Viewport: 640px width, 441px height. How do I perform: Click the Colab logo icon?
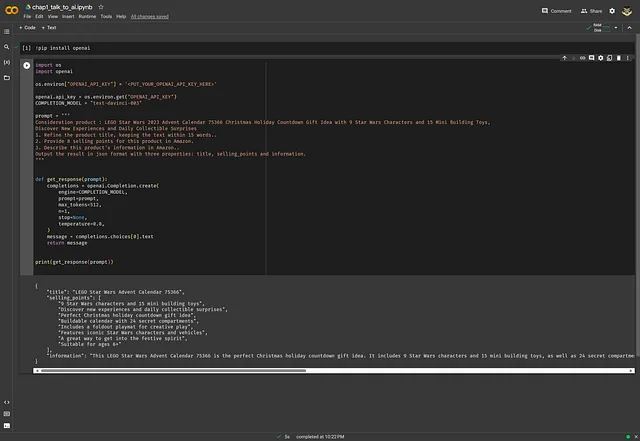coord(11,10)
